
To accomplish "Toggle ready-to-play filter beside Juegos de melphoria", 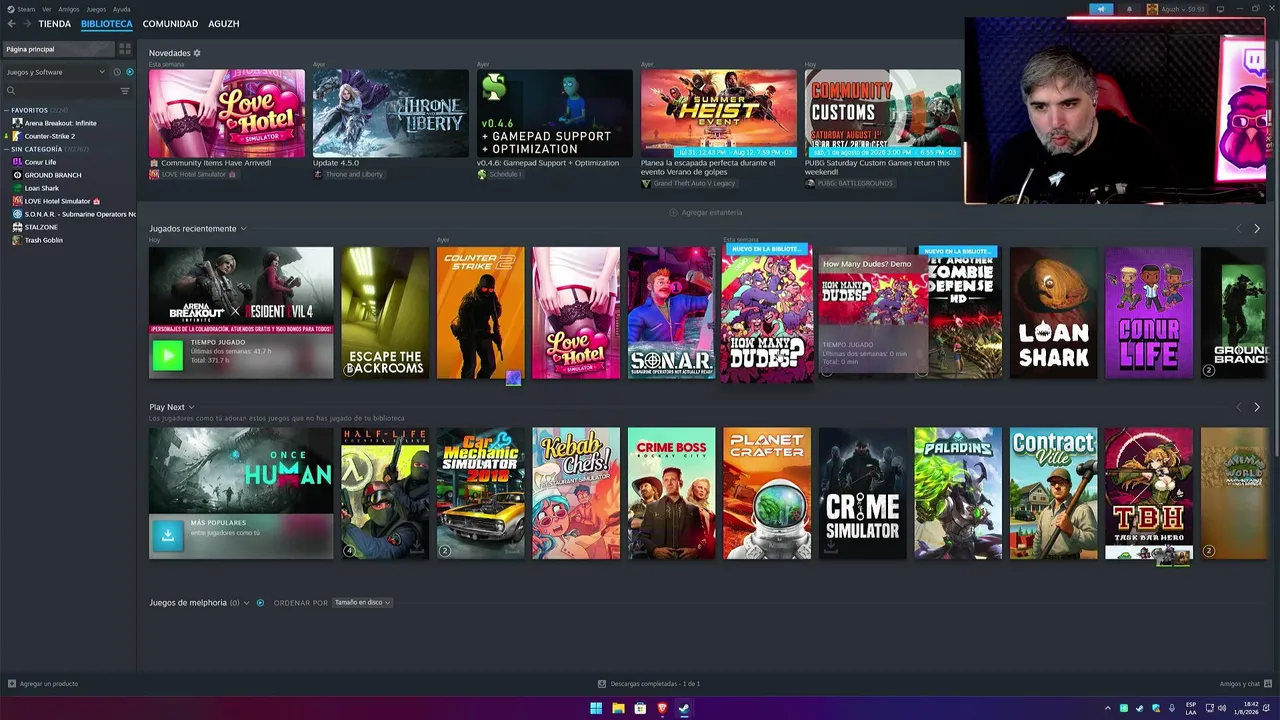I will pos(260,603).
